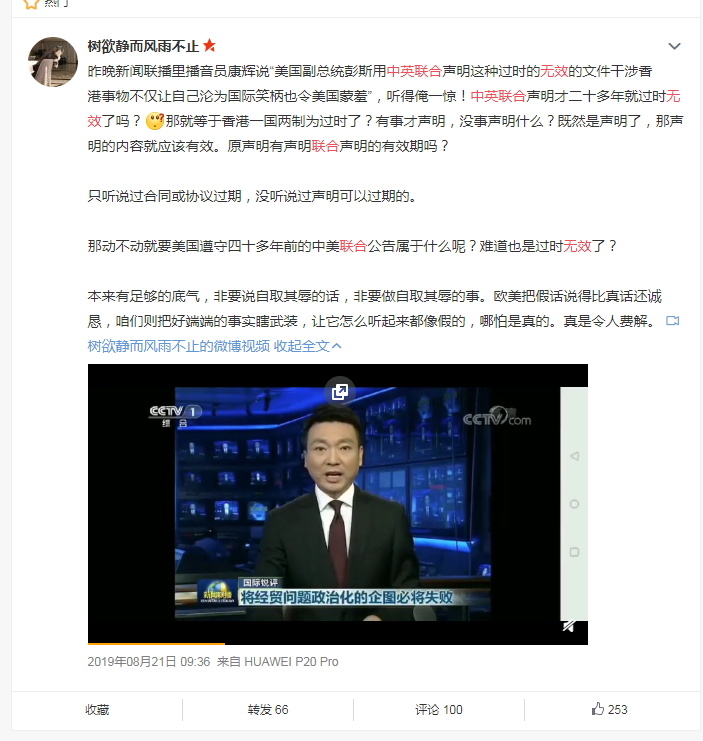The width and height of the screenshot is (703, 741).
Task: Click the 收藏 favorite tab
Action: coord(97,710)
